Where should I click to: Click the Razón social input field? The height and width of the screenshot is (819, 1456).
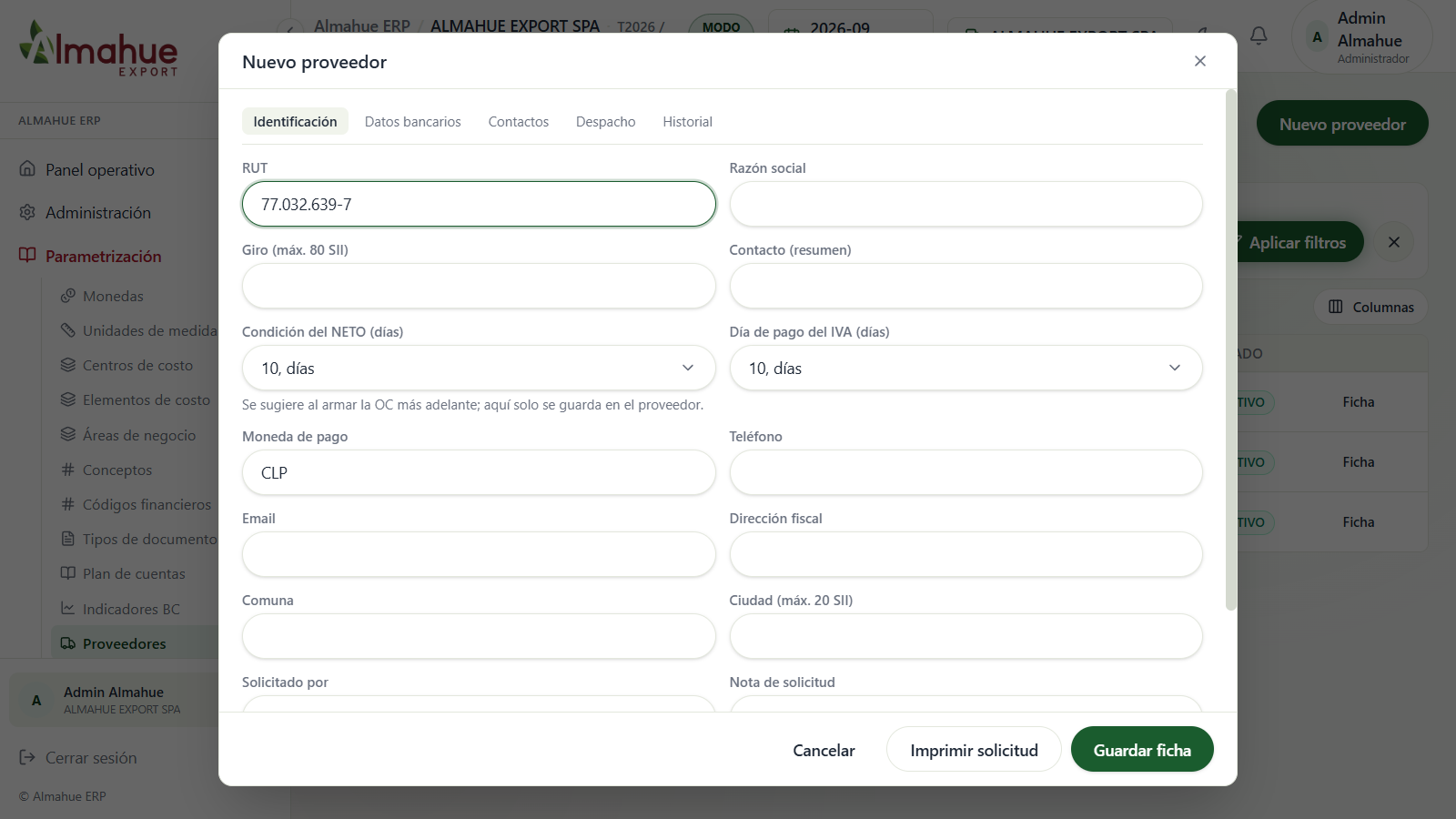[966, 204]
